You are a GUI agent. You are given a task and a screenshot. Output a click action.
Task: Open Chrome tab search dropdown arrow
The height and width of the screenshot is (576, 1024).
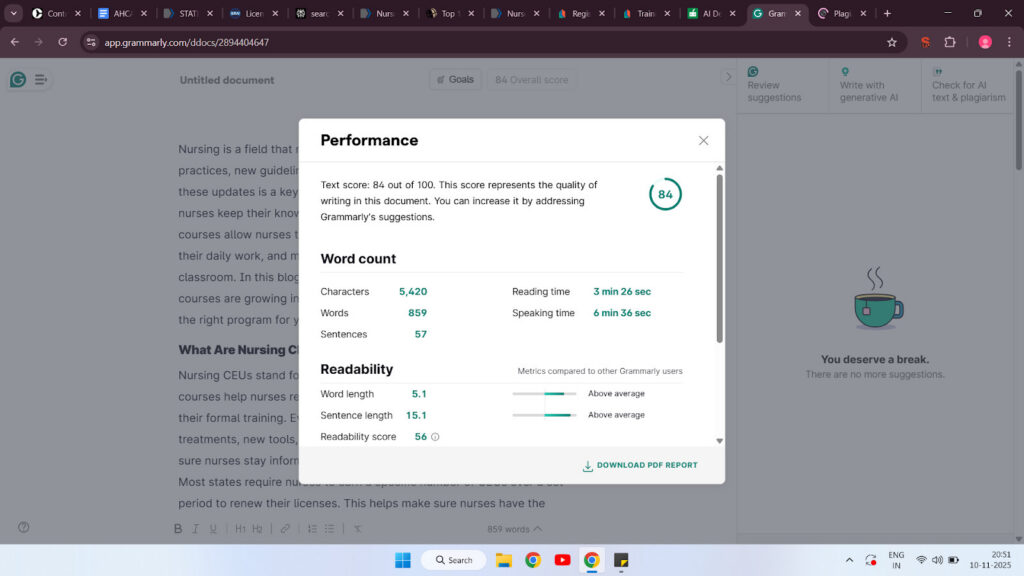[14, 14]
